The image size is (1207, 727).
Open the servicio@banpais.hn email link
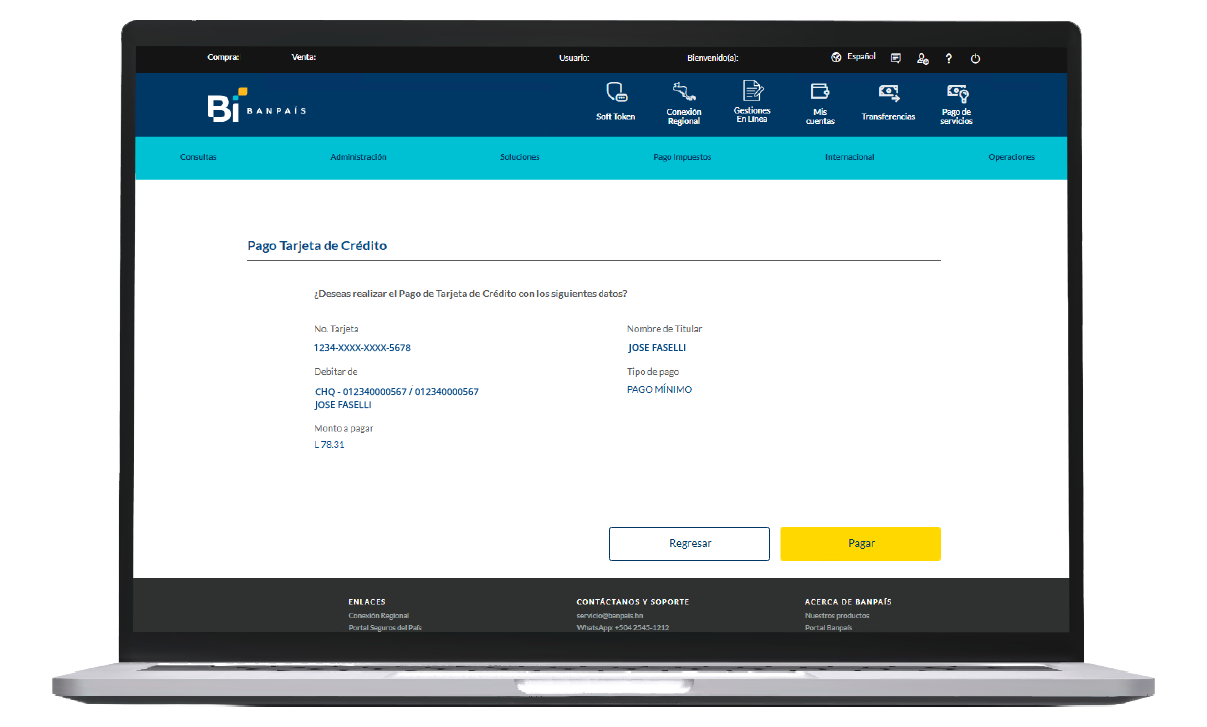(610, 615)
